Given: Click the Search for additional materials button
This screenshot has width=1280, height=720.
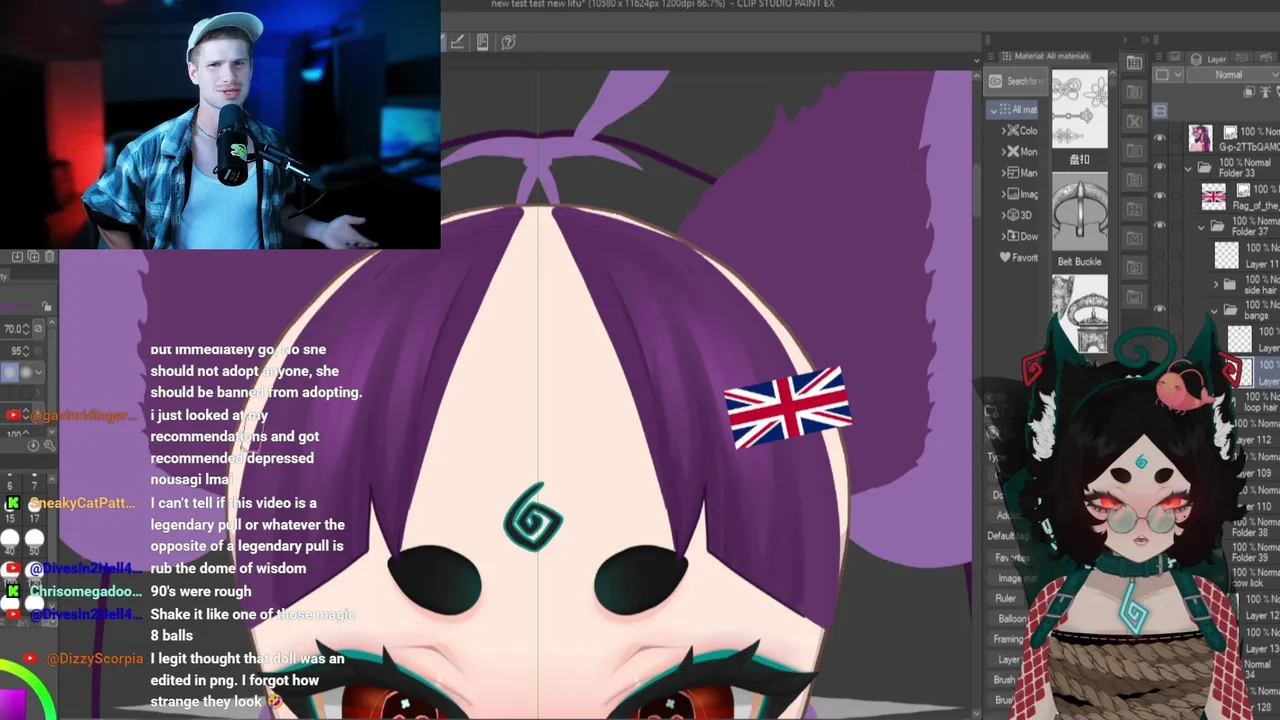Looking at the screenshot, I should click(x=1015, y=81).
